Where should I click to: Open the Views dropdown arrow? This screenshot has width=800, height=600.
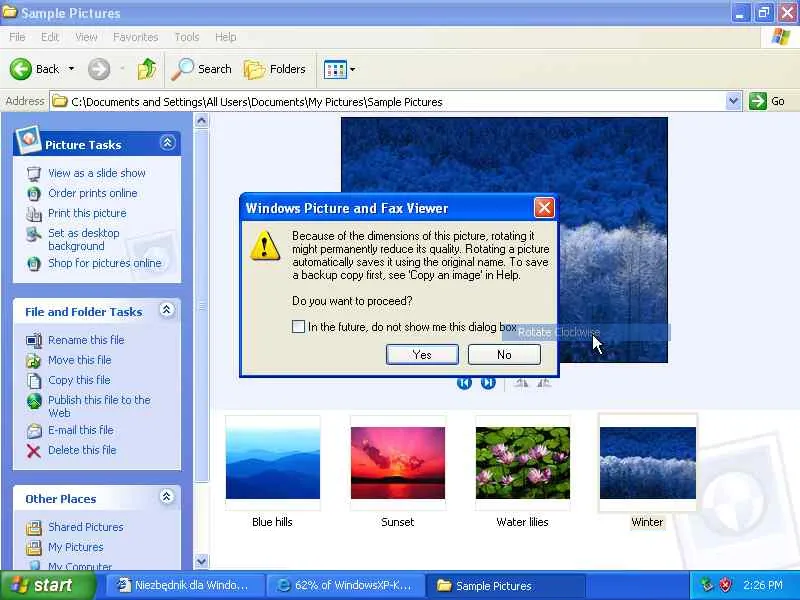[x=353, y=69]
